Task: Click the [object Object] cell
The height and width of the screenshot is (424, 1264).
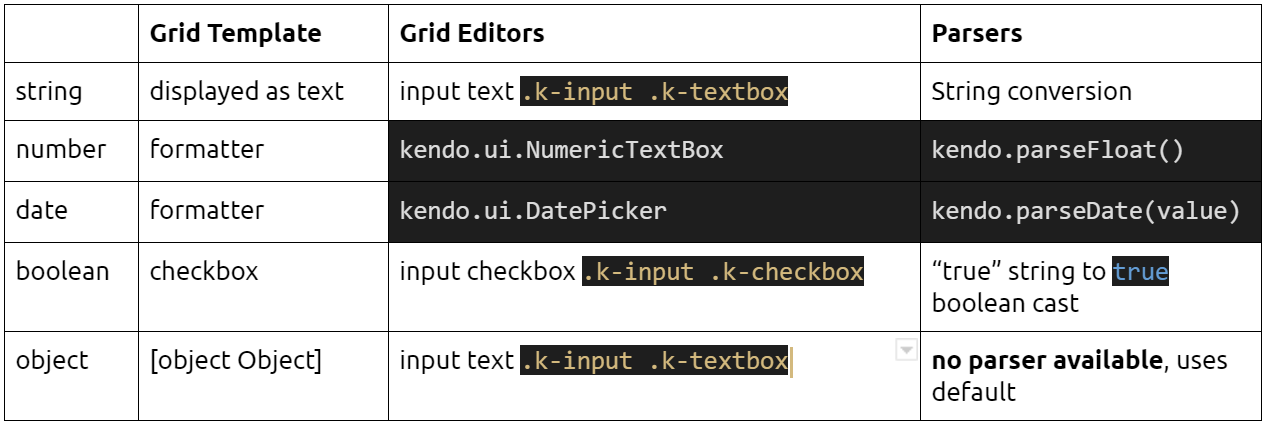Action: [235, 360]
